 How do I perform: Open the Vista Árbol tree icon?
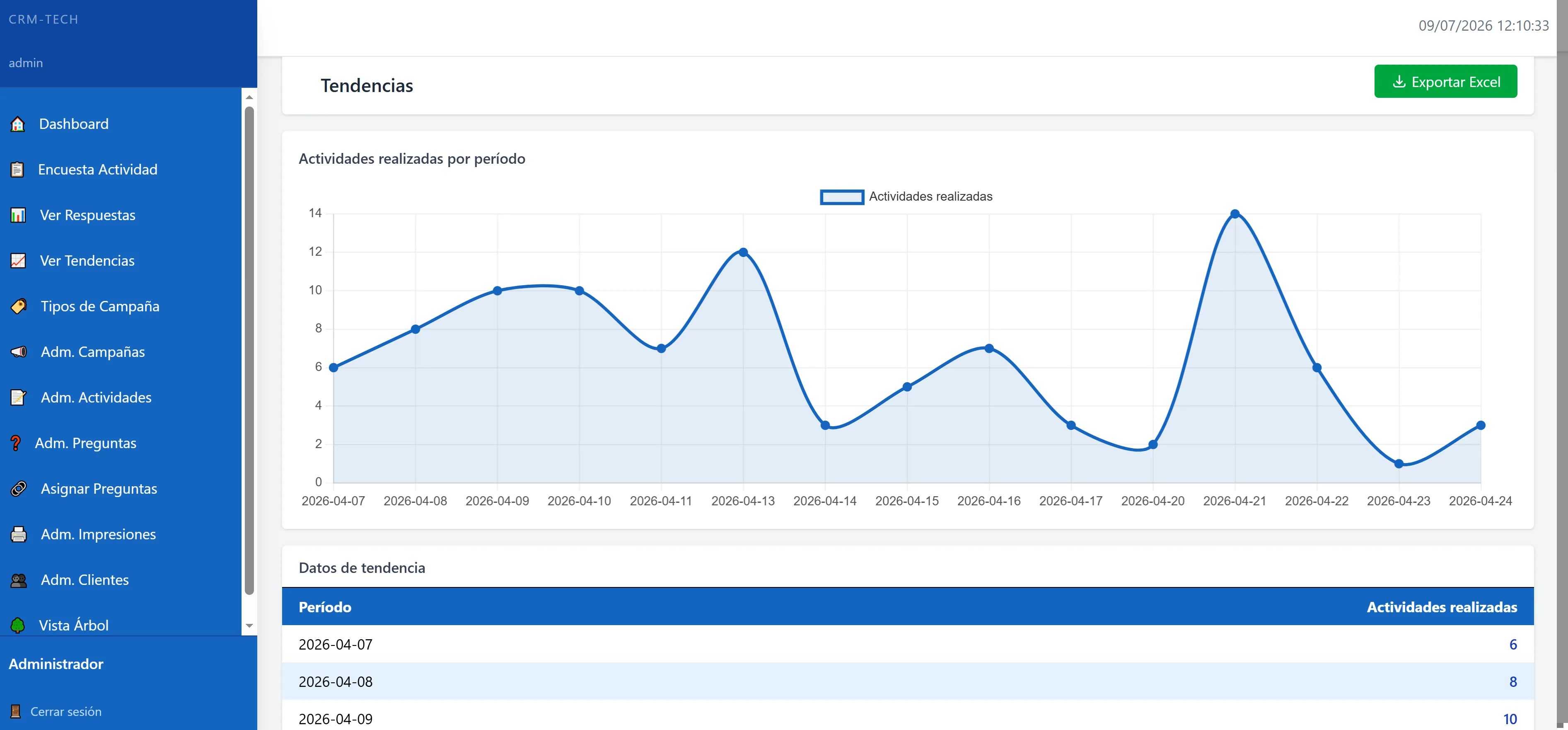coord(18,625)
